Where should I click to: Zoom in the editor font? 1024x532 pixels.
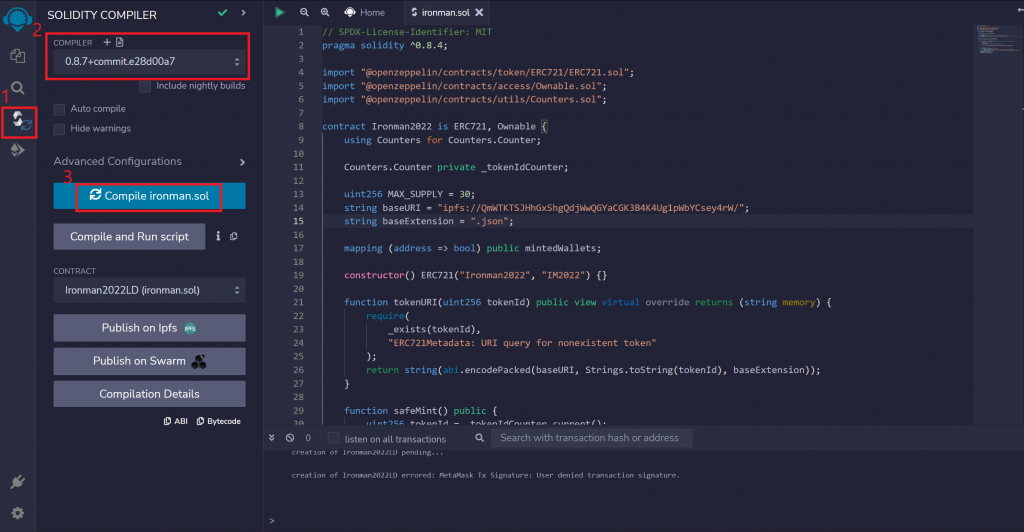tap(325, 12)
